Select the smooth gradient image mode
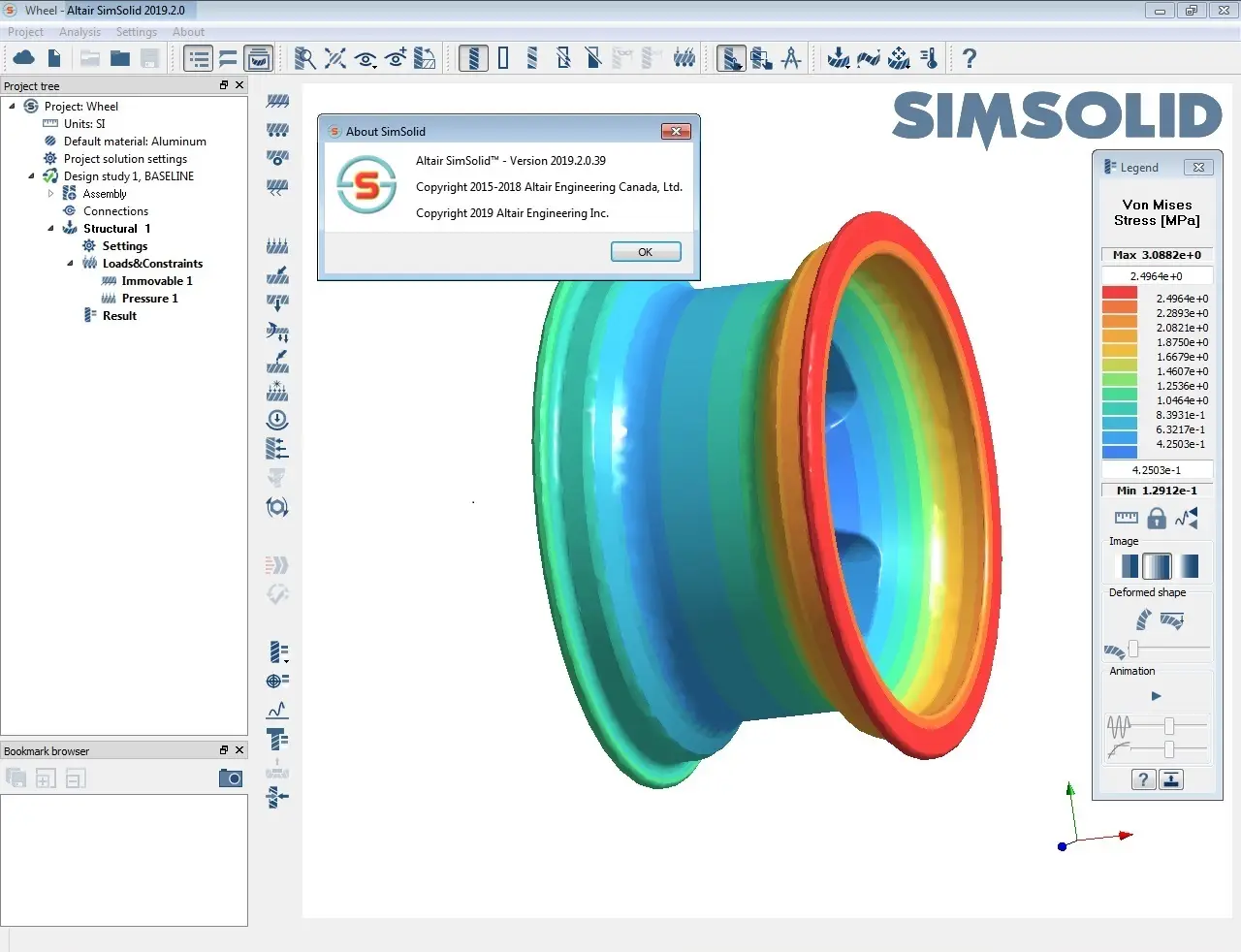The height and width of the screenshot is (952, 1241). tap(1189, 565)
